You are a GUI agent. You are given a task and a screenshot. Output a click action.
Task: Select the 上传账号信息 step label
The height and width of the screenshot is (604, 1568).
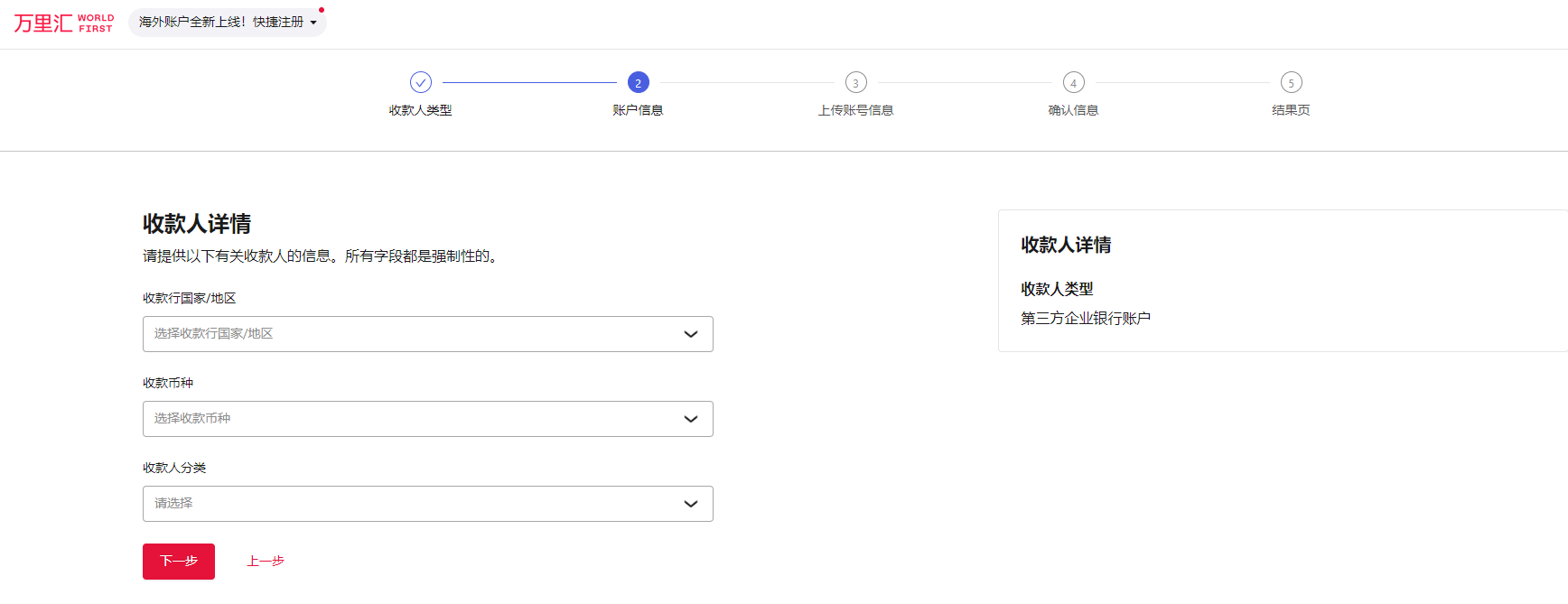855,110
